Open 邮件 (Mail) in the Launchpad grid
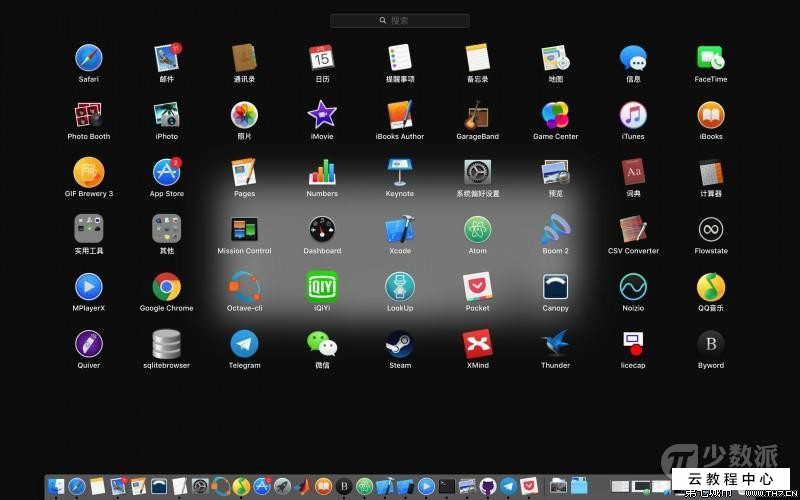Image resolution: width=800 pixels, height=500 pixels. point(167,58)
